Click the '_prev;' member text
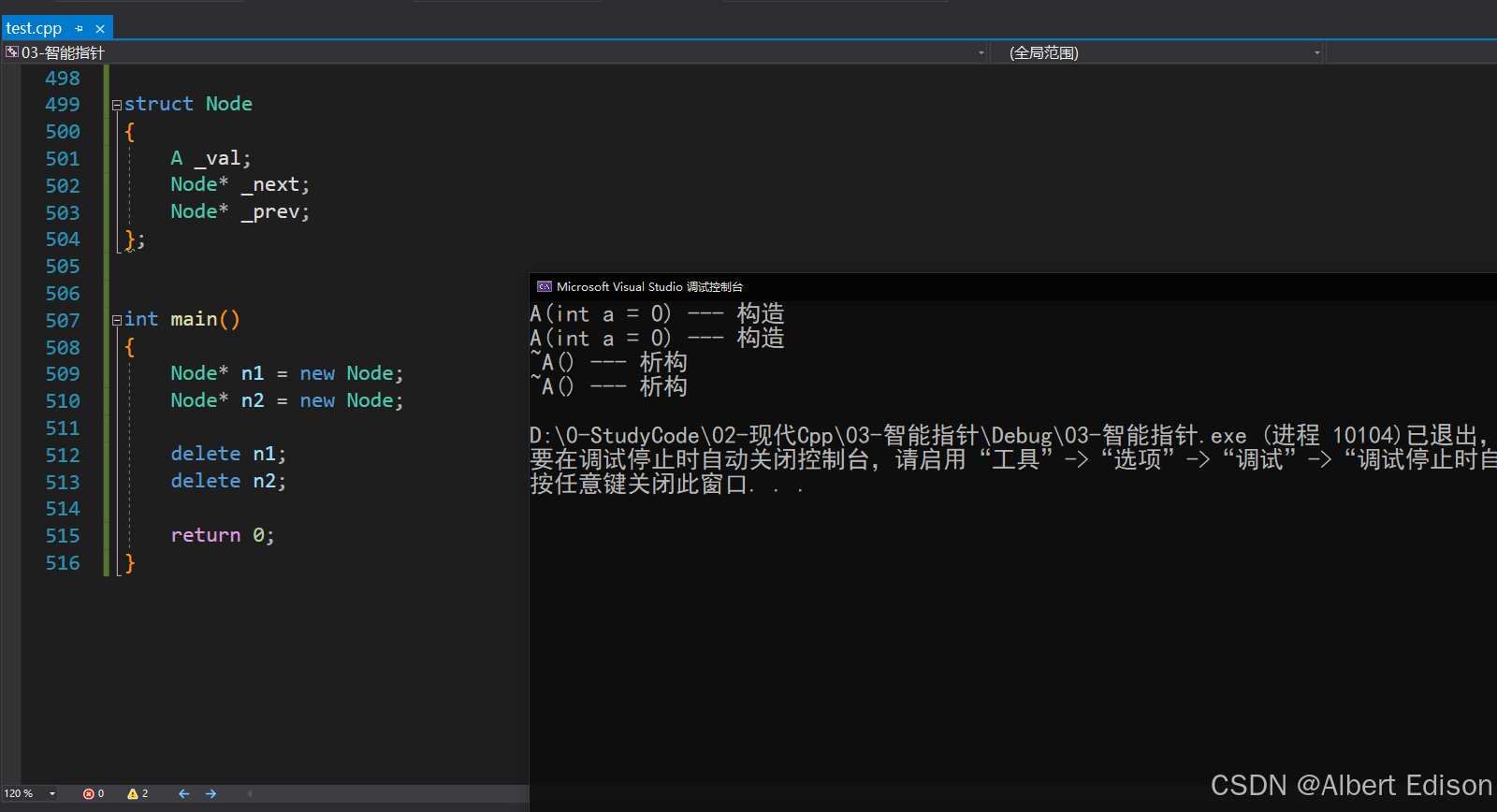The height and width of the screenshot is (812, 1497). 275,212
